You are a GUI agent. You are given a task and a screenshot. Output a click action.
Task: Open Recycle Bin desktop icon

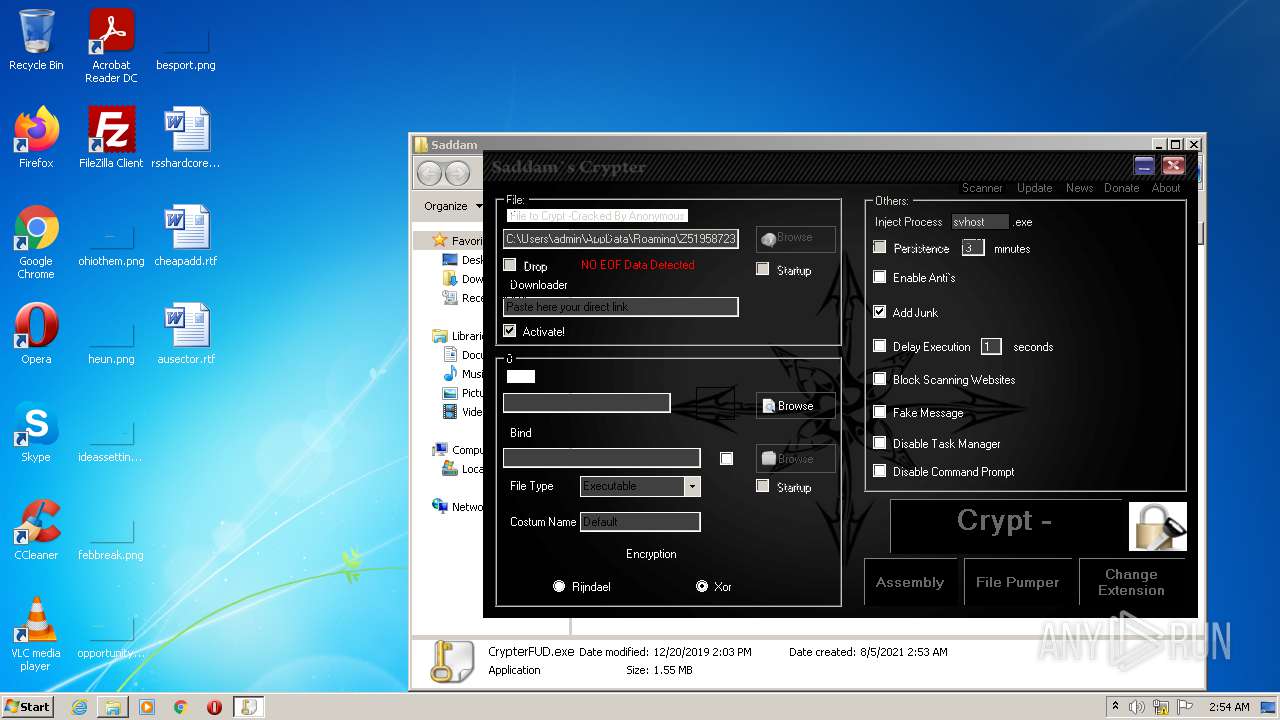36,40
